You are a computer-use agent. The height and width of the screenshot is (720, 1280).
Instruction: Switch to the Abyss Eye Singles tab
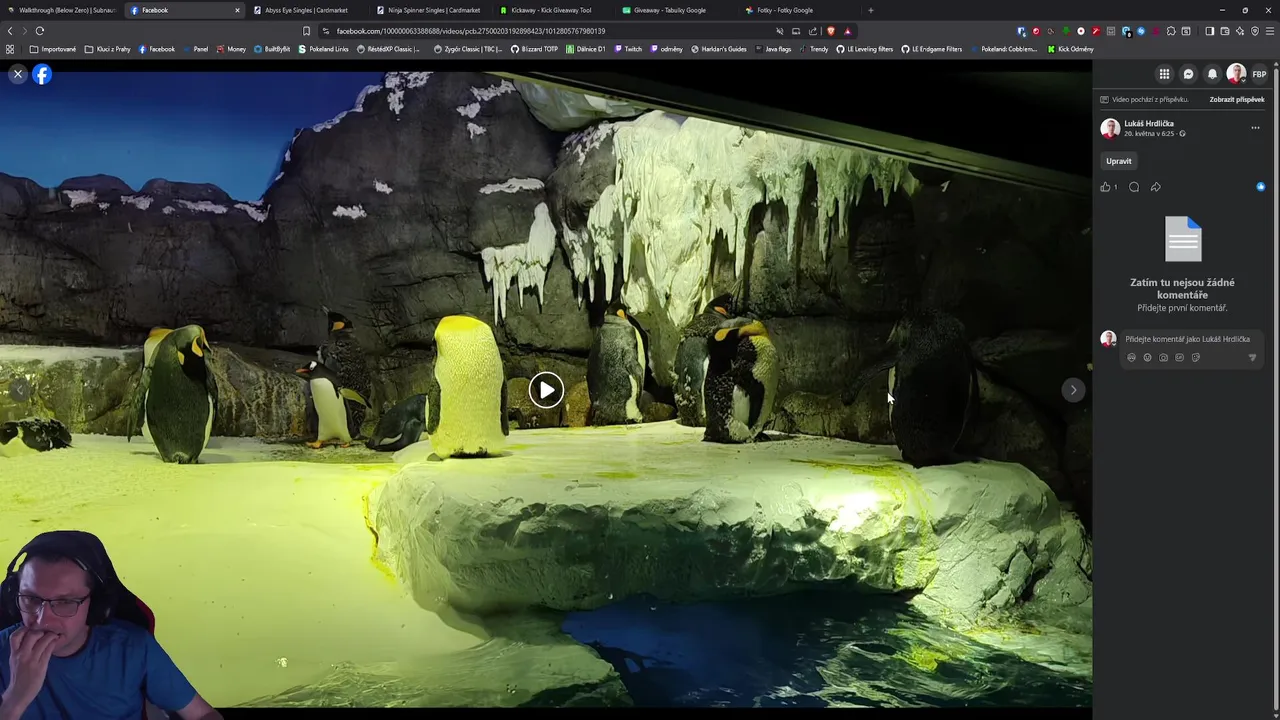point(306,10)
